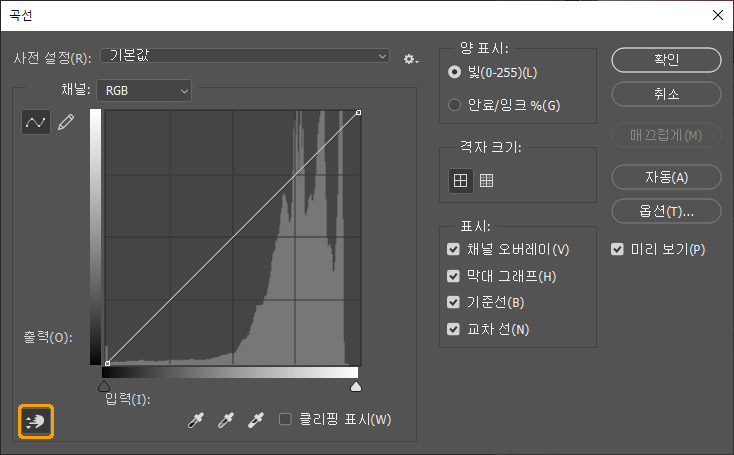Apply auto correction with 자동 button
Image resolution: width=734 pixels, height=455 pixels.
click(x=666, y=177)
